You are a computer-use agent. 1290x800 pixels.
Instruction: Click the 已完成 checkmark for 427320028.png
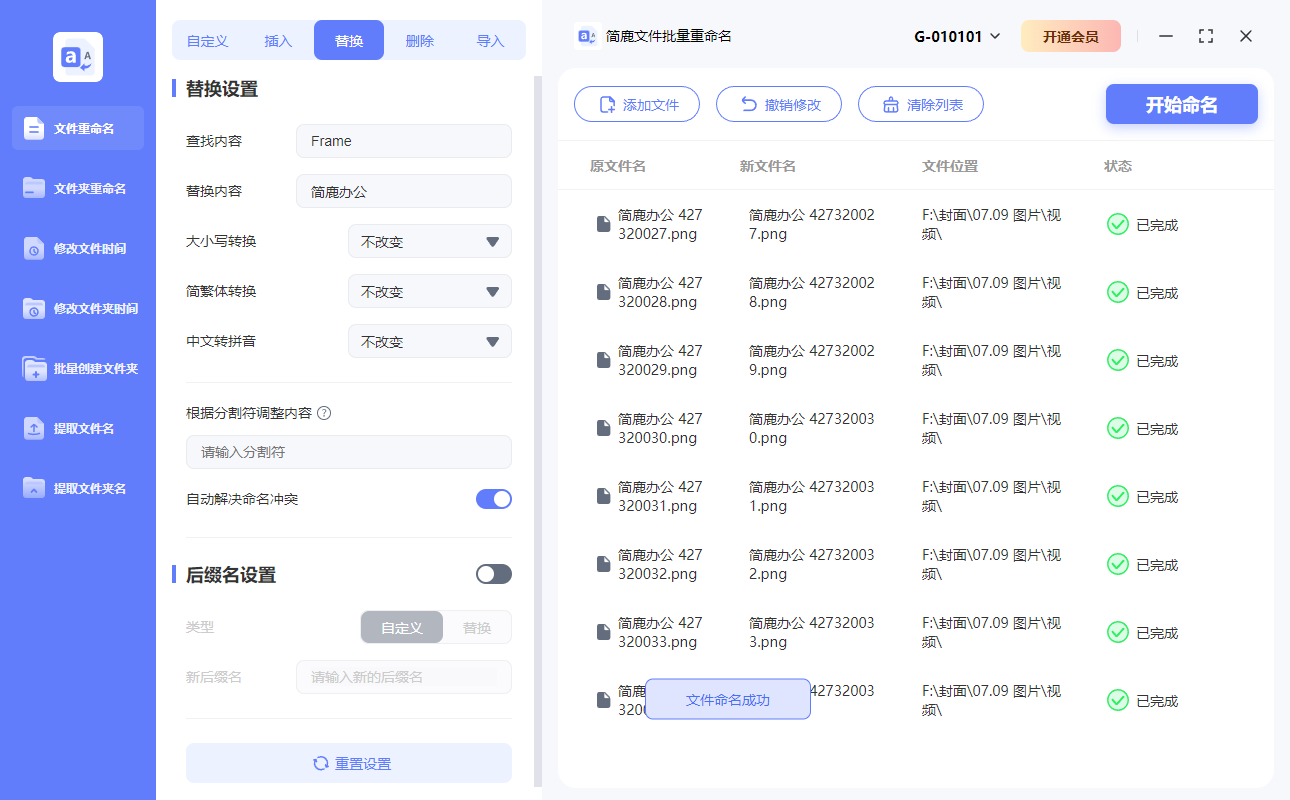click(x=1118, y=292)
